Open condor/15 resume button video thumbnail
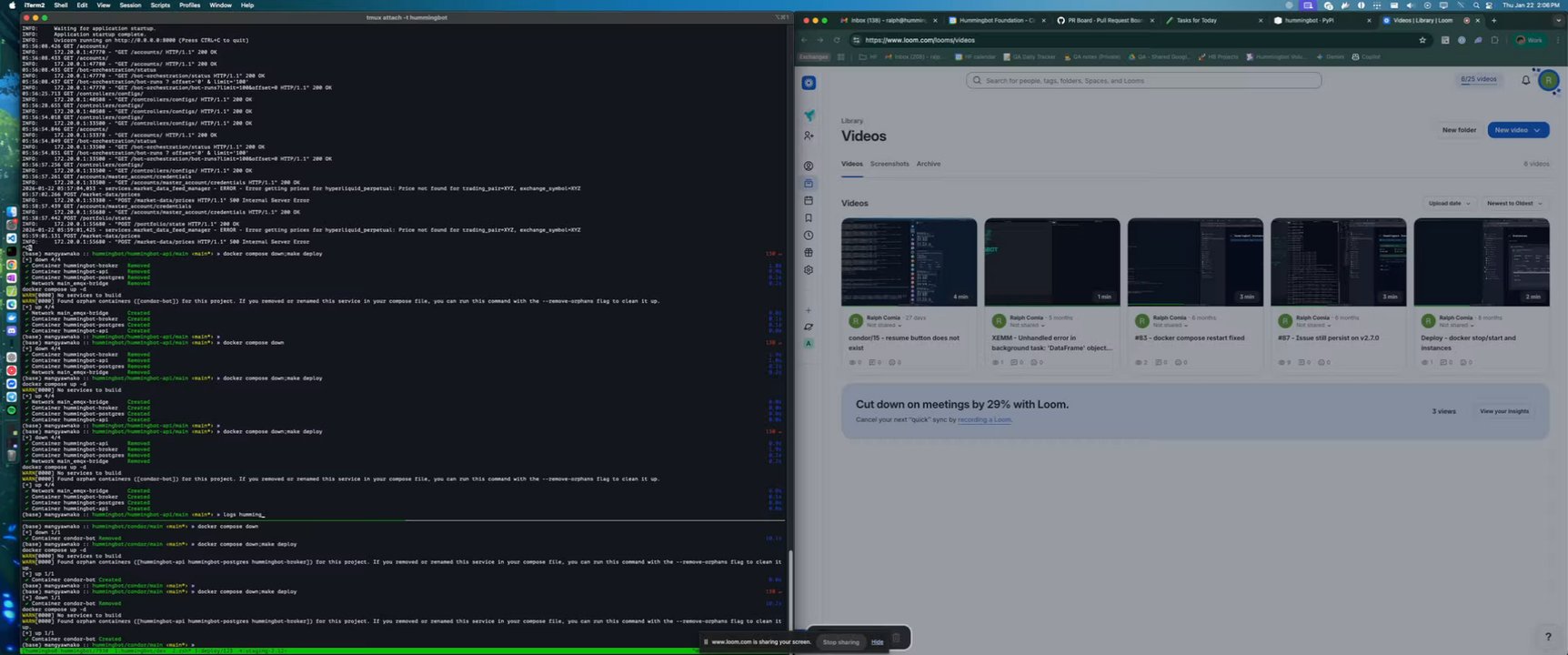This screenshot has height=655, width=1568. pos(909,262)
